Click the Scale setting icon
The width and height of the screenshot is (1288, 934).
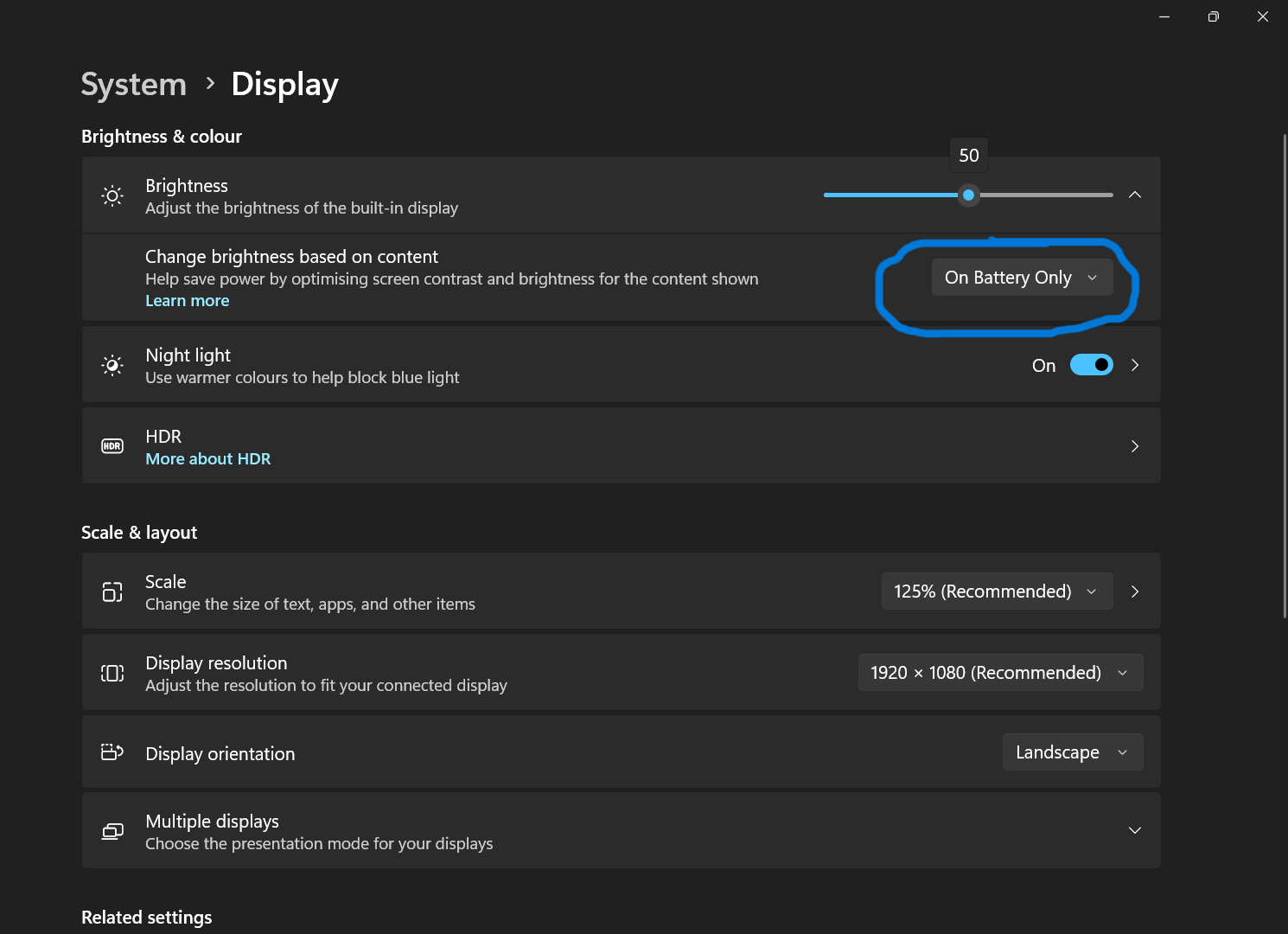[x=112, y=592]
